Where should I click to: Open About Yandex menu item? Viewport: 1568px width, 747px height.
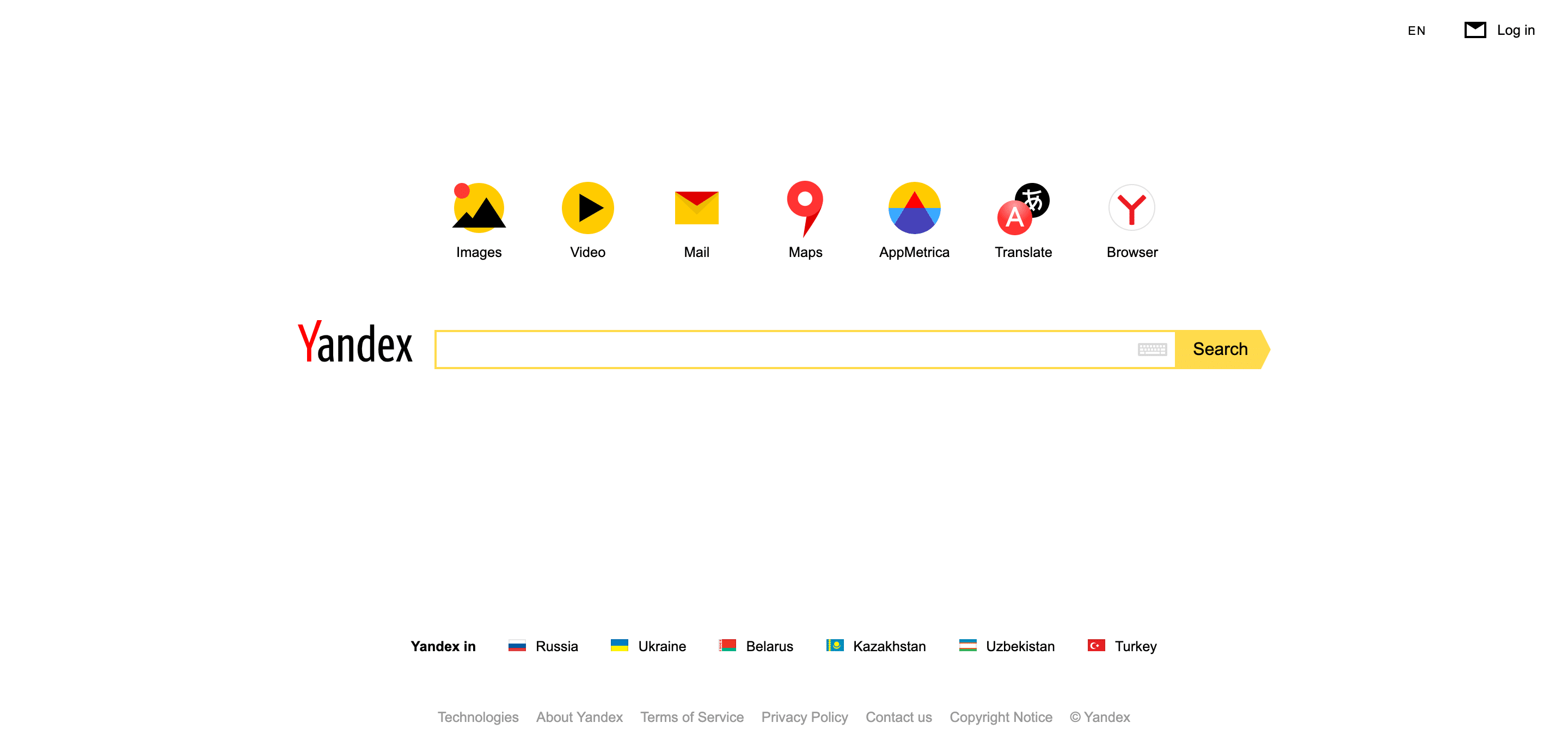[x=578, y=716]
